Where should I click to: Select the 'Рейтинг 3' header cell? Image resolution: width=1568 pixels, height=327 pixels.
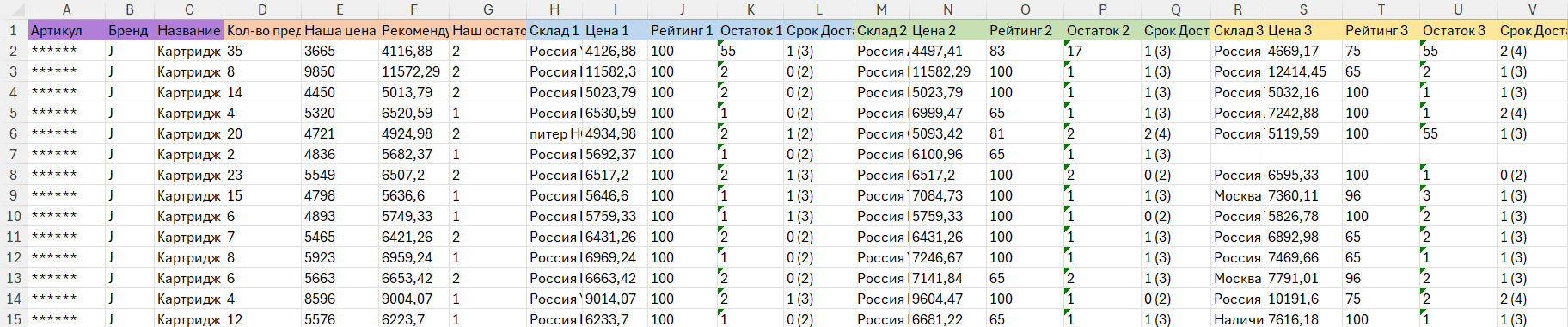[x=1381, y=30]
